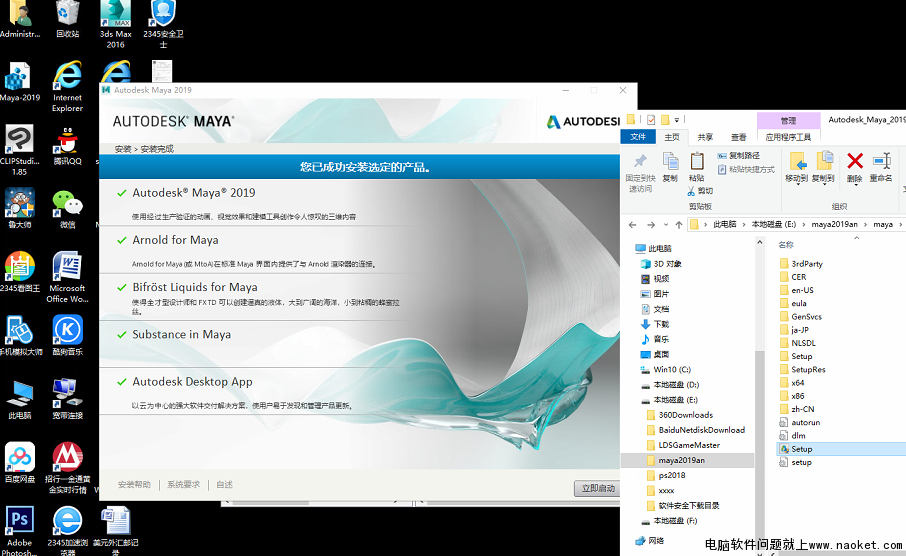Open the Maya-2019 desktop icon
The image size is (906, 556).
(x=20, y=82)
